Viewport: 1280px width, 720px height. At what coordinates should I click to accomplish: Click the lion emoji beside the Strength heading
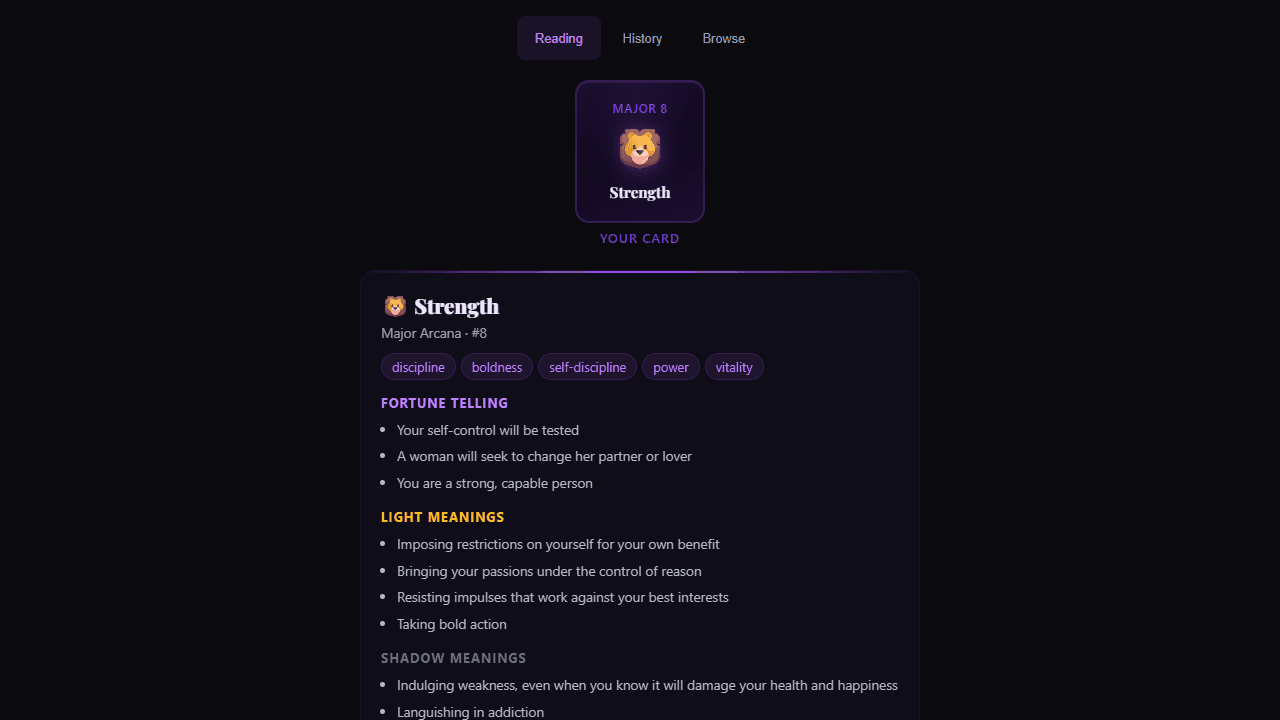pos(395,306)
